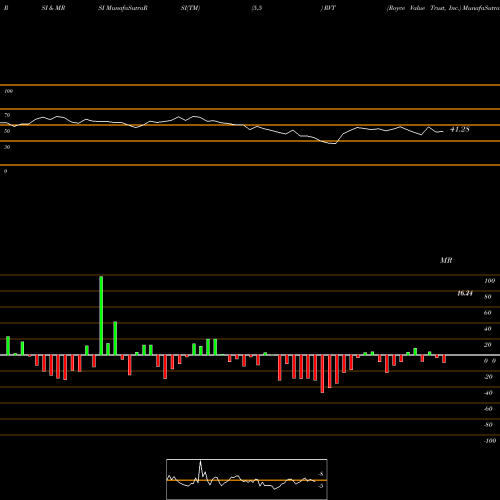500x500 pixels.
Task: Click the 20 label on MR axis
Action: [488, 345]
